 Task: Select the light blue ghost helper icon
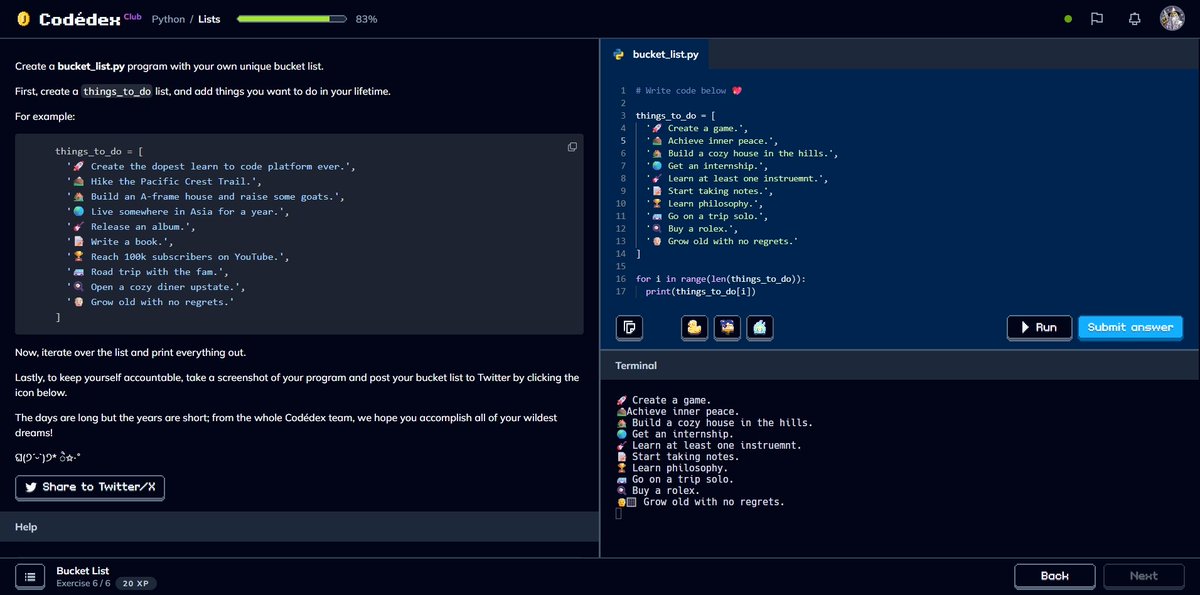[760, 327]
